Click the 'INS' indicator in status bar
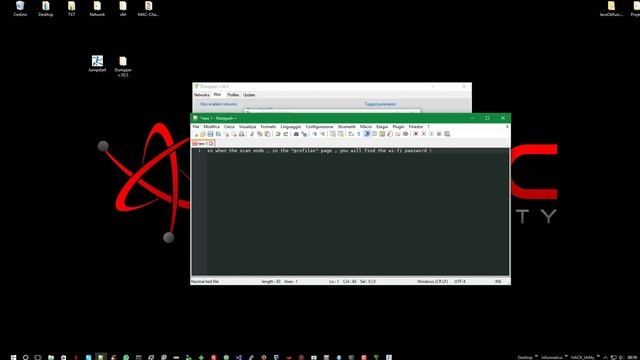 coord(498,281)
